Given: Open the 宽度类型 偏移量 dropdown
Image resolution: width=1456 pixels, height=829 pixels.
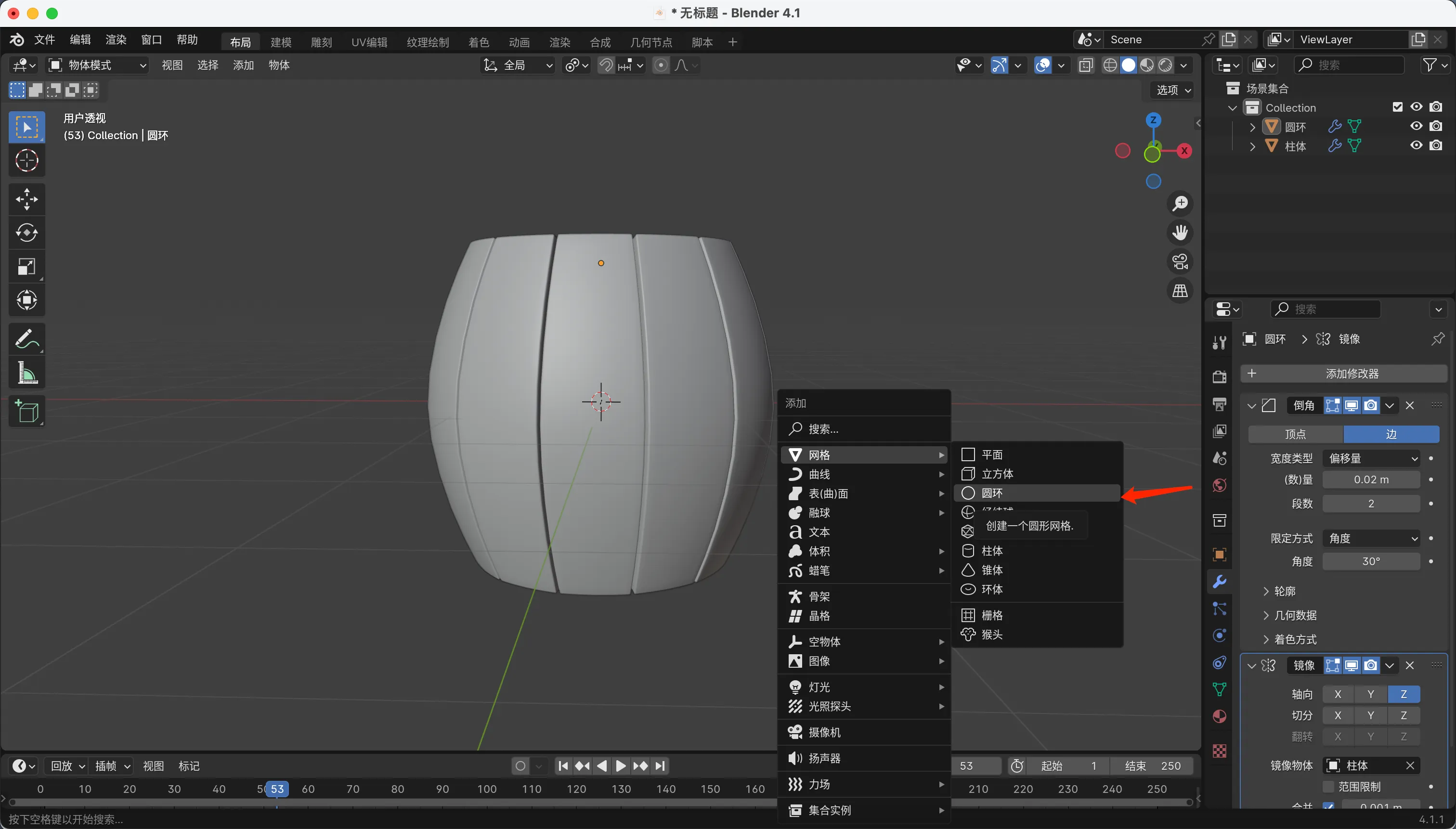Looking at the screenshot, I should (1371, 458).
